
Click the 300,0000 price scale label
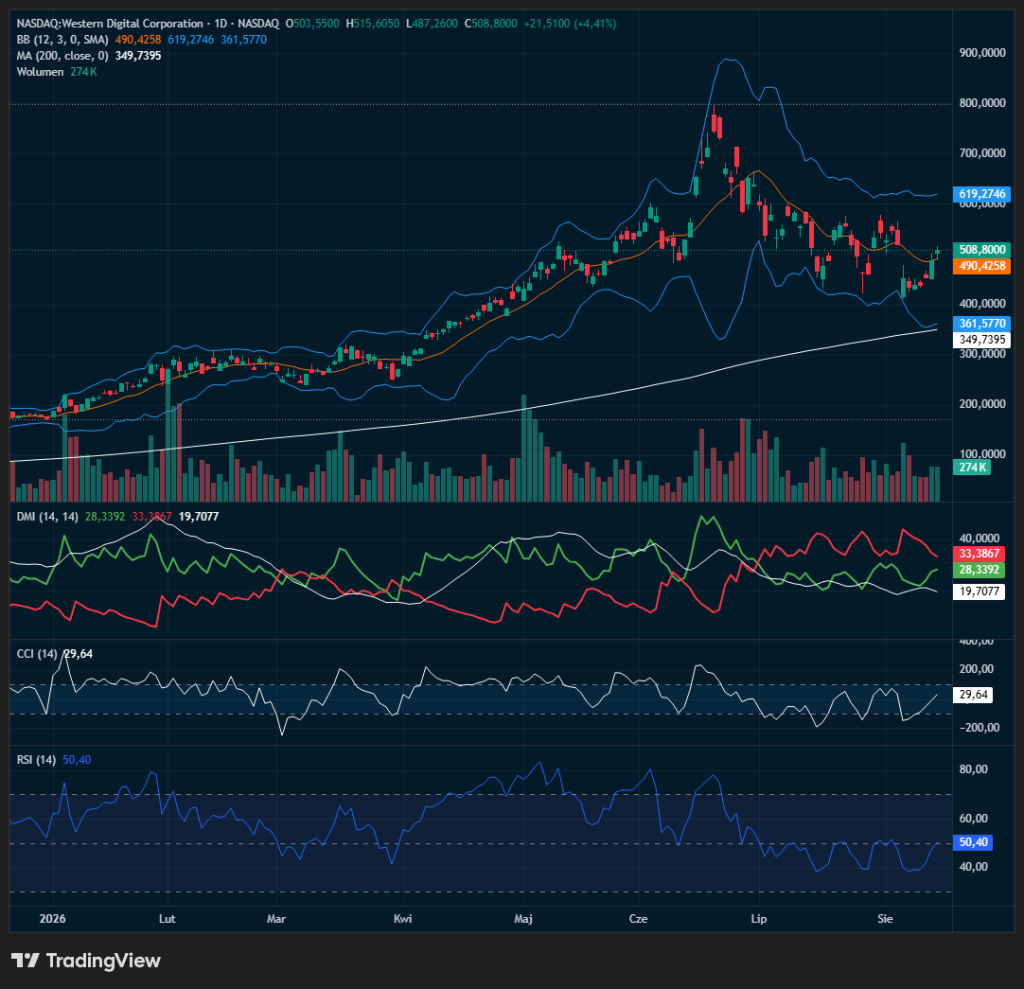point(982,353)
